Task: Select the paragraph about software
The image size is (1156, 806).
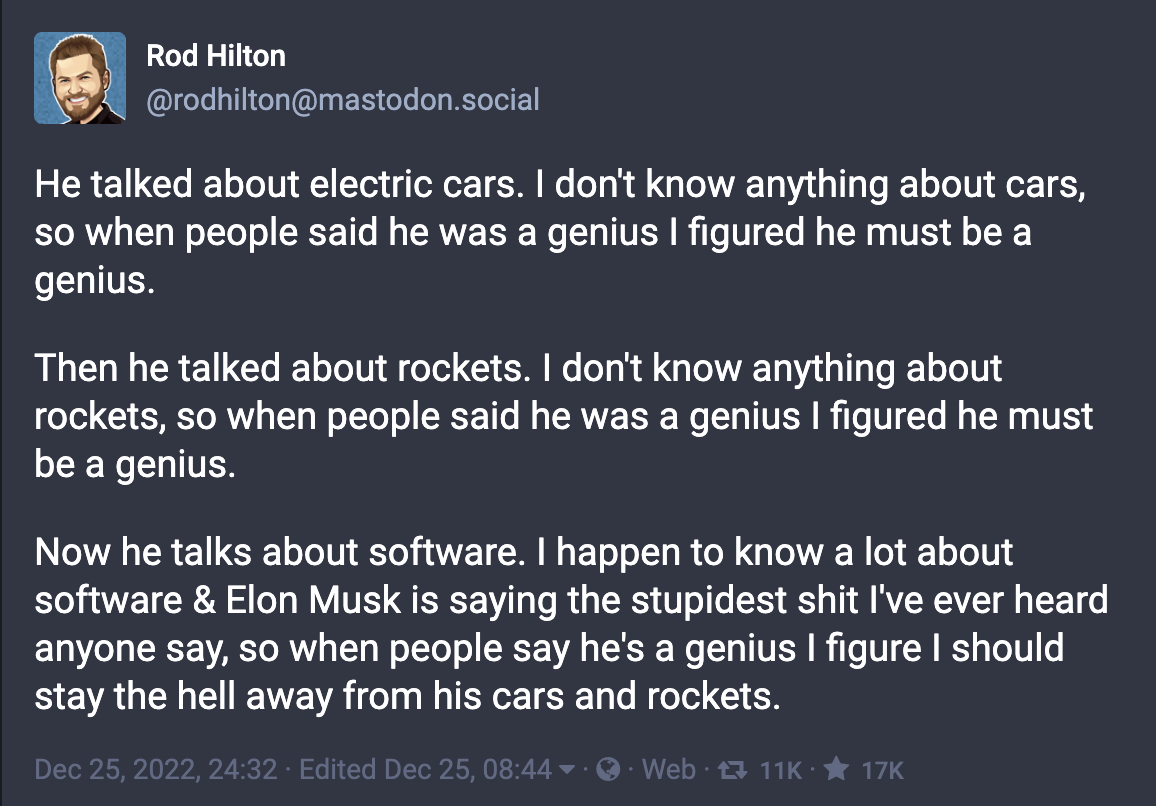Action: pos(571,624)
